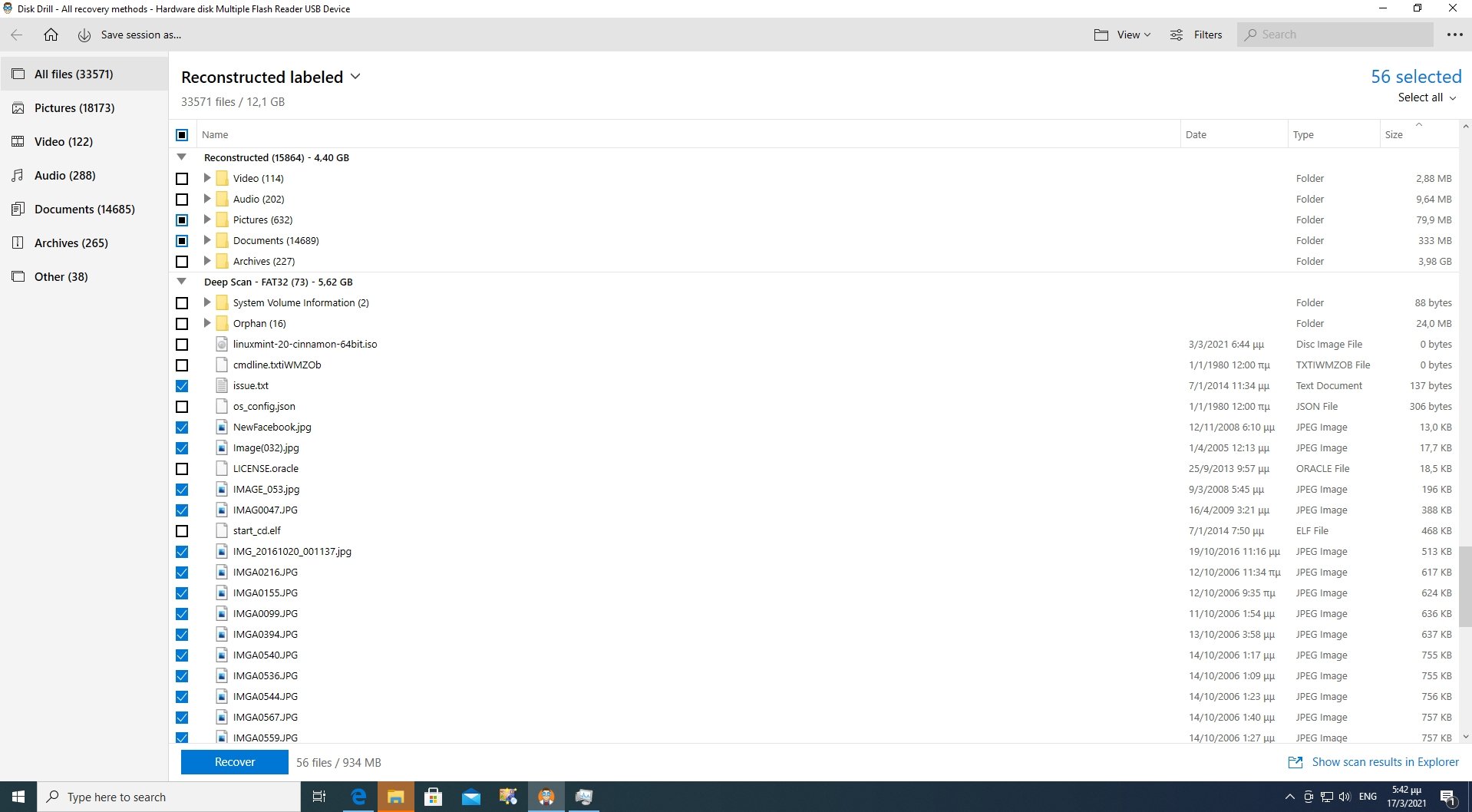Toggle the Pictures (632) folder checkbox

click(182, 220)
